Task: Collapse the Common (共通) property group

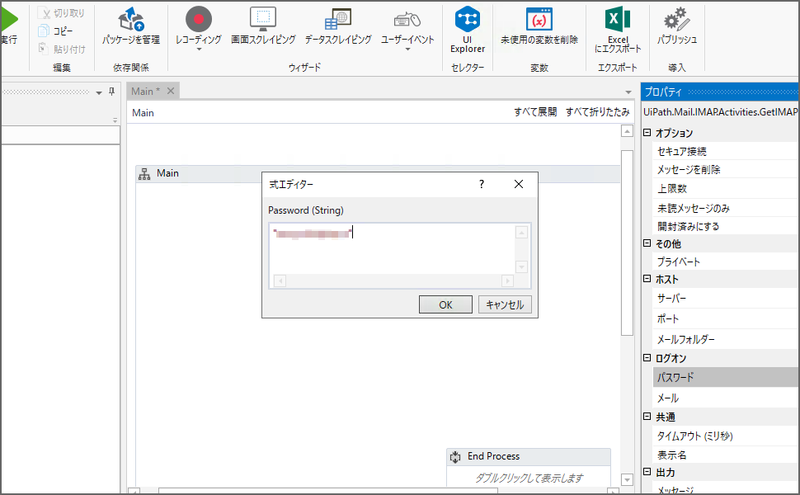Action: (647, 416)
